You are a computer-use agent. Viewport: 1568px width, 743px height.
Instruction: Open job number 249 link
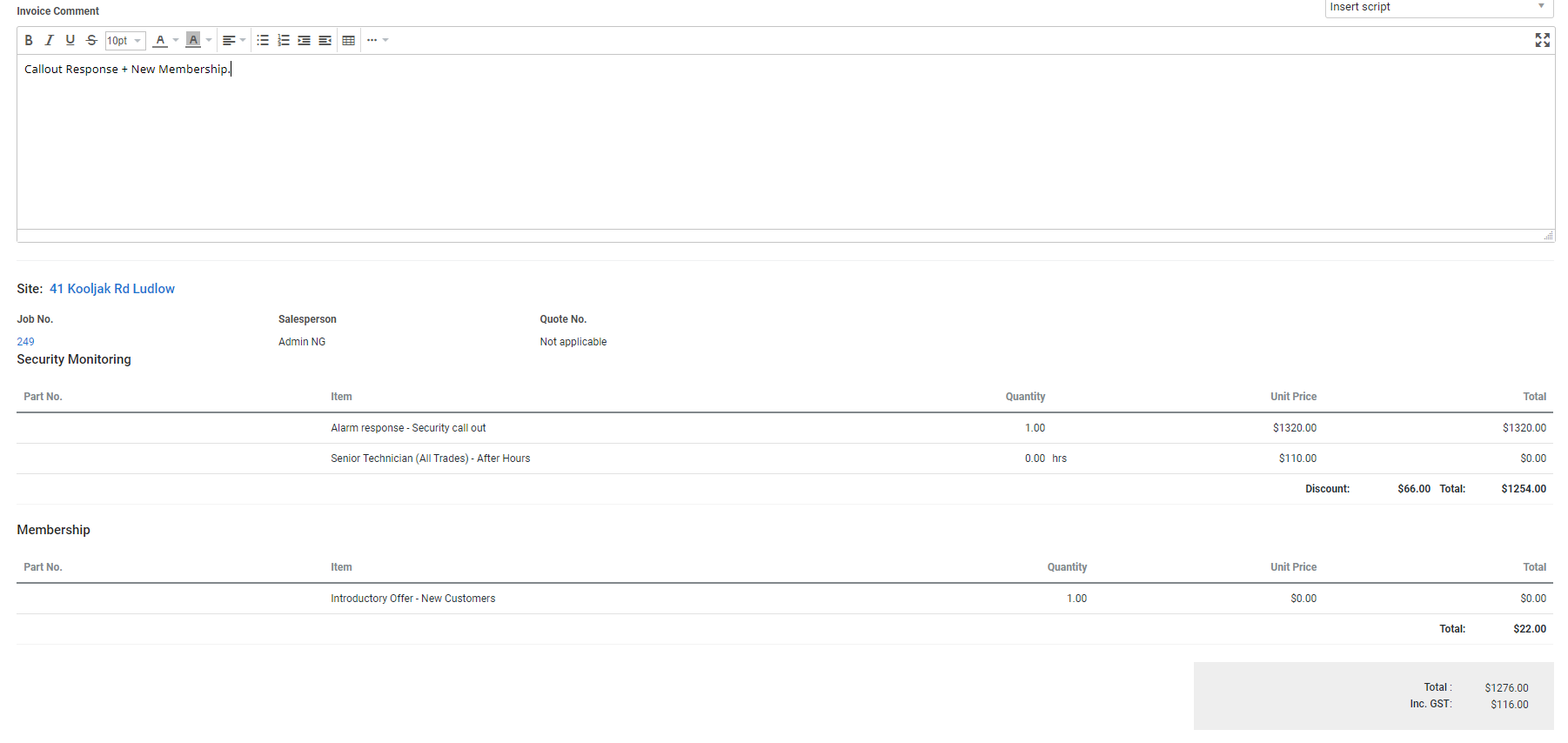tap(26, 342)
